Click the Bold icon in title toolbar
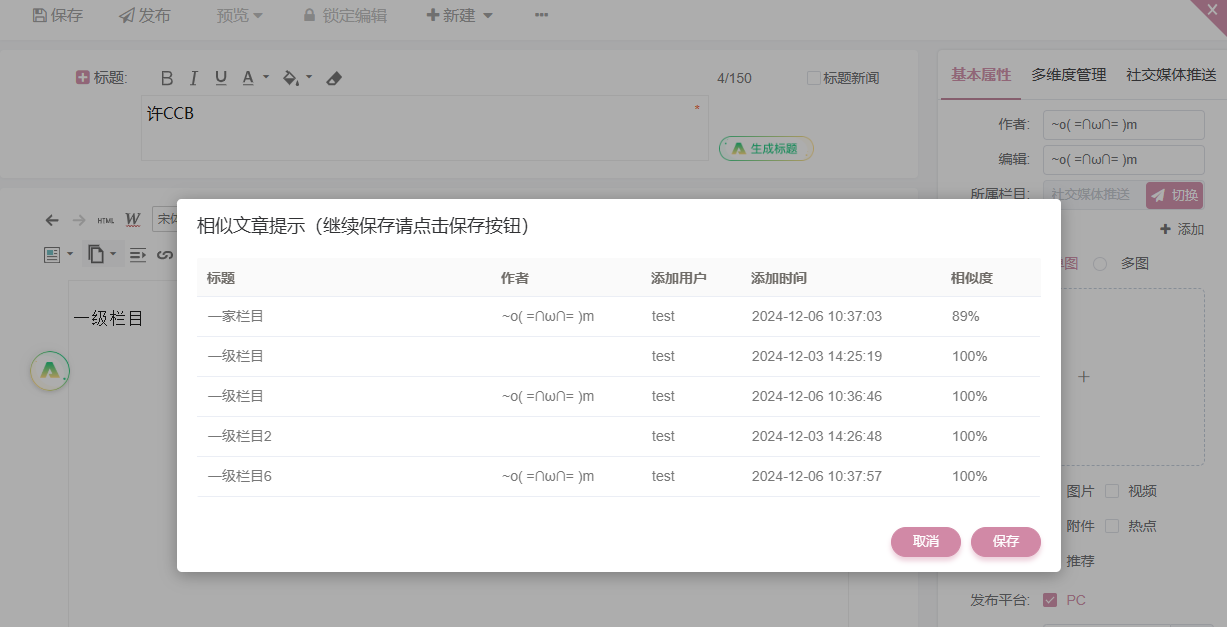Screen dimensions: 1227x627 coord(167,78)
